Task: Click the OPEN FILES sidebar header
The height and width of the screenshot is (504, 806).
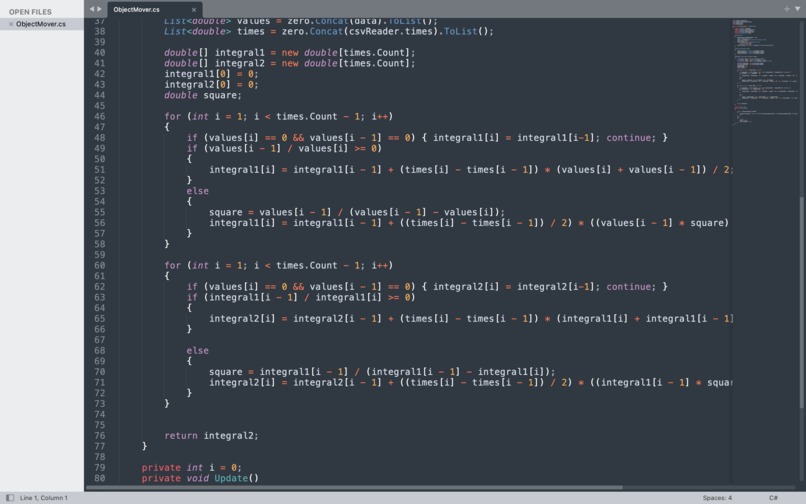Action: pyautogui.click(x=30, y=11)
